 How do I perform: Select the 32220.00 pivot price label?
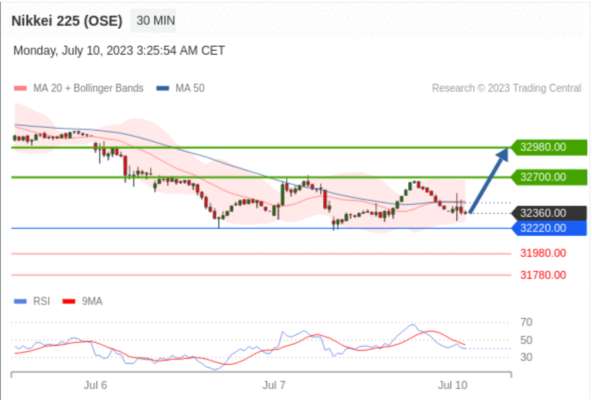[549, 228]
